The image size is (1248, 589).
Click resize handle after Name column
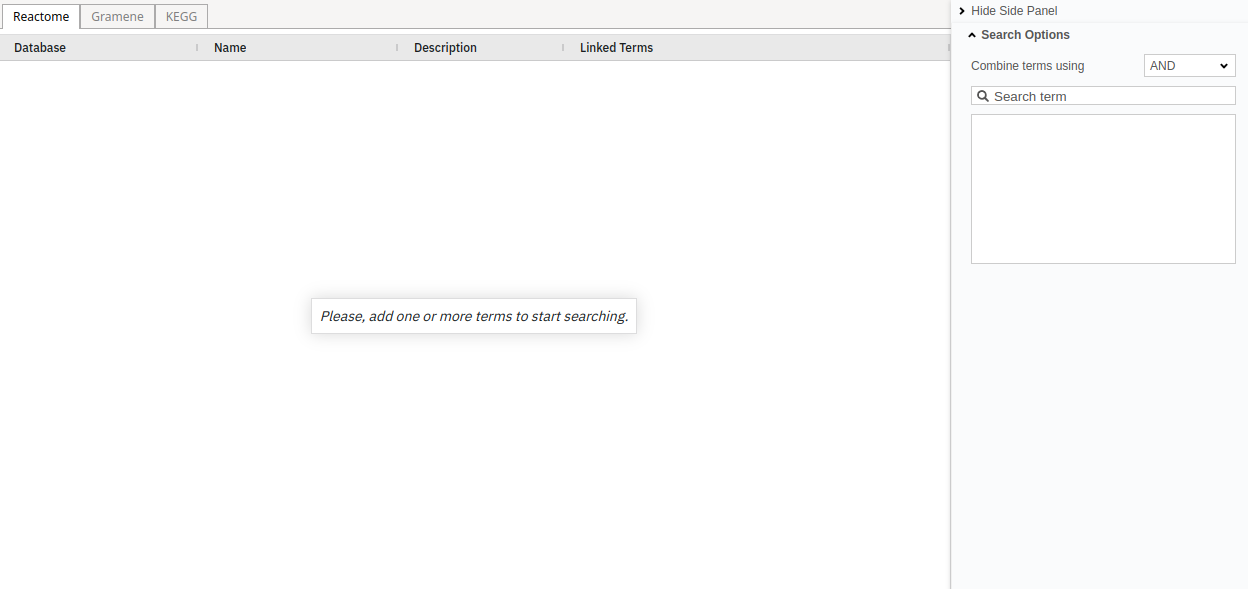(x=397, y=47)
